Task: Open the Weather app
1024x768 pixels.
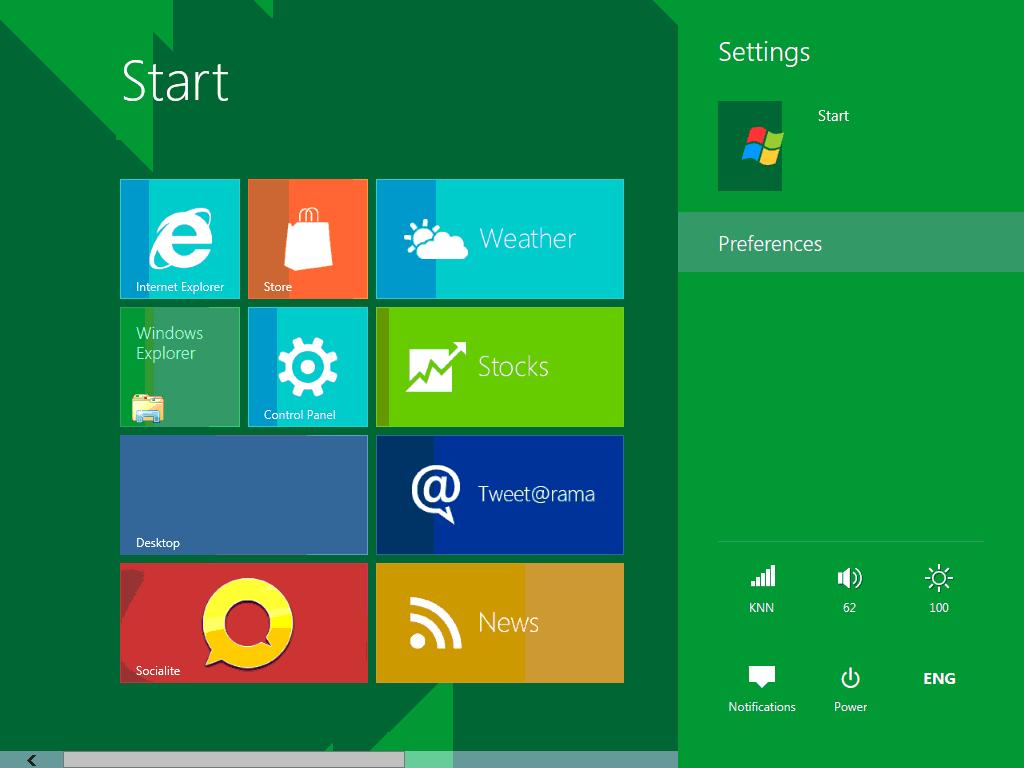Action: [500, 238]
